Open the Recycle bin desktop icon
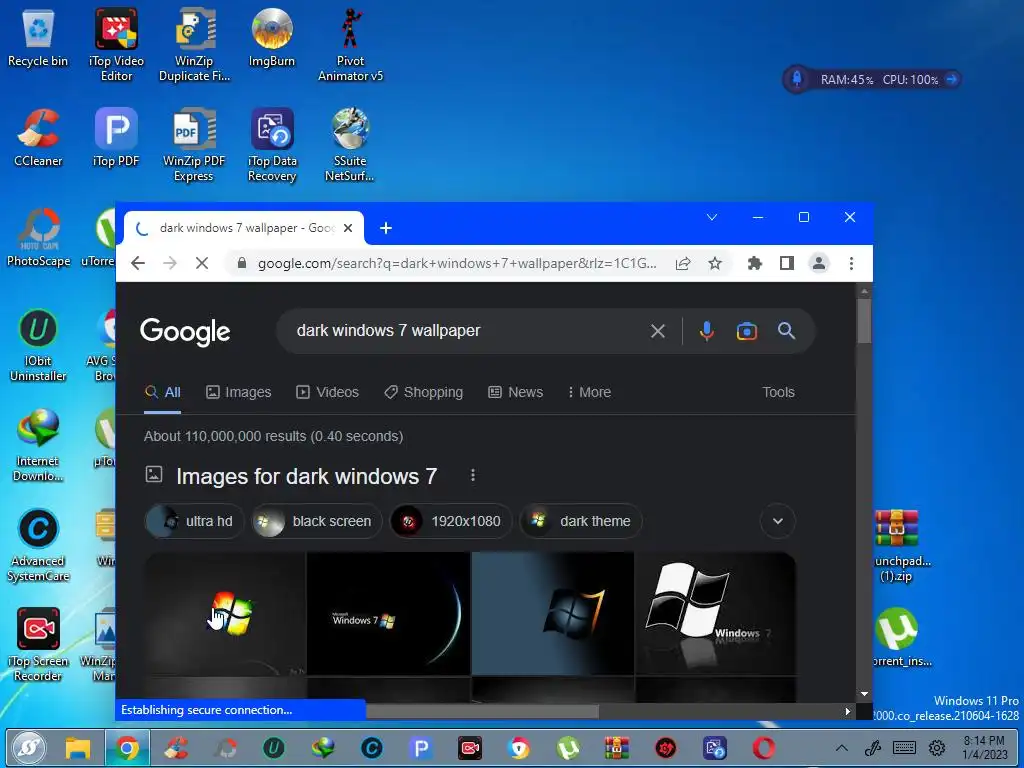The height and width of the screenshot is (768, 1024). 38,39
